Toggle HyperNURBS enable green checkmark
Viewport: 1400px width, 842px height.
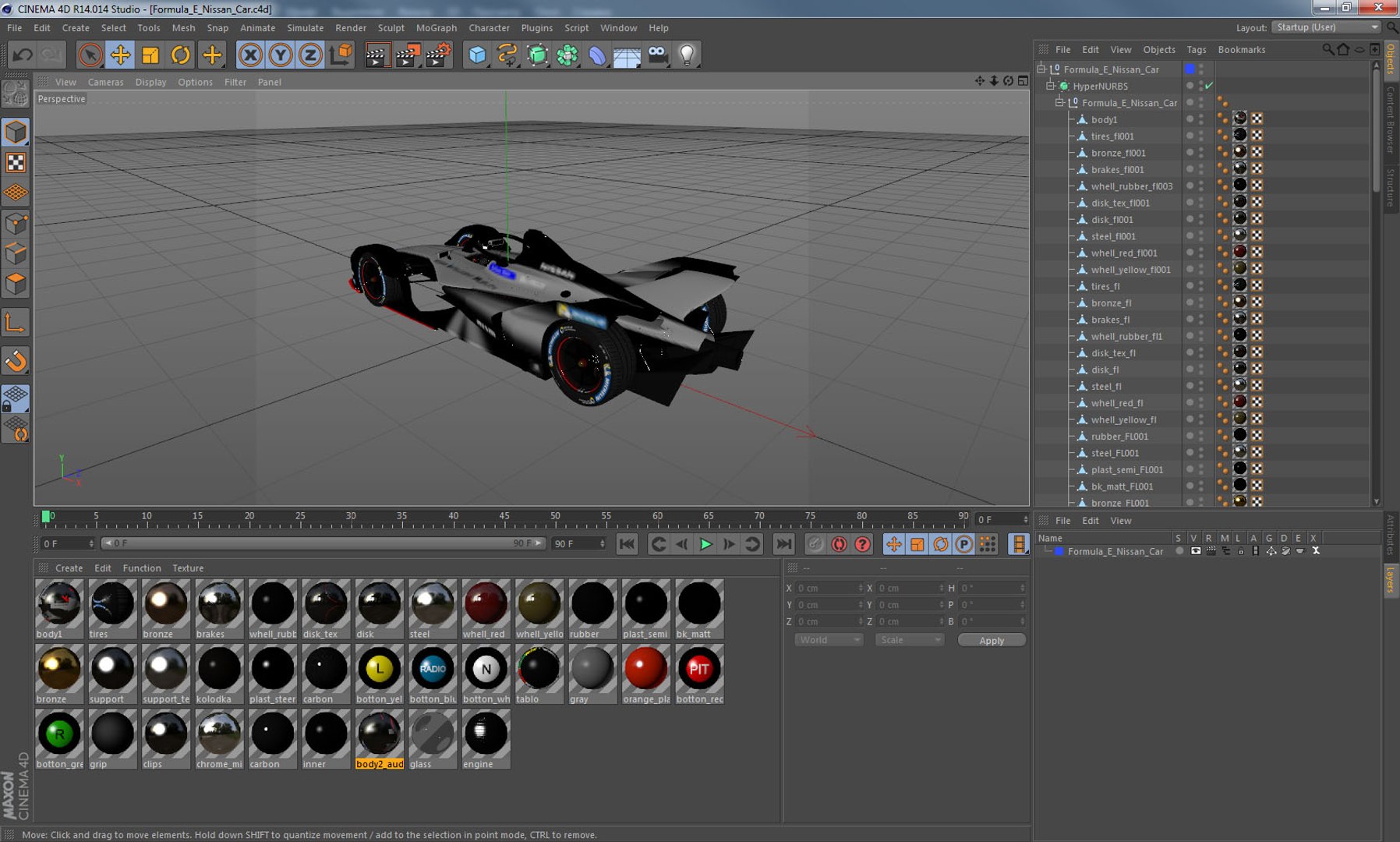[1209, 86]
